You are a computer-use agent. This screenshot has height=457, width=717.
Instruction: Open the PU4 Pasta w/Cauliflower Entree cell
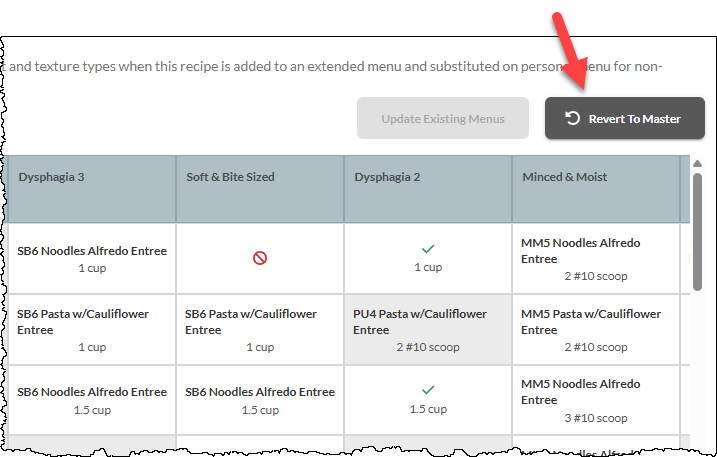point(428,329)
